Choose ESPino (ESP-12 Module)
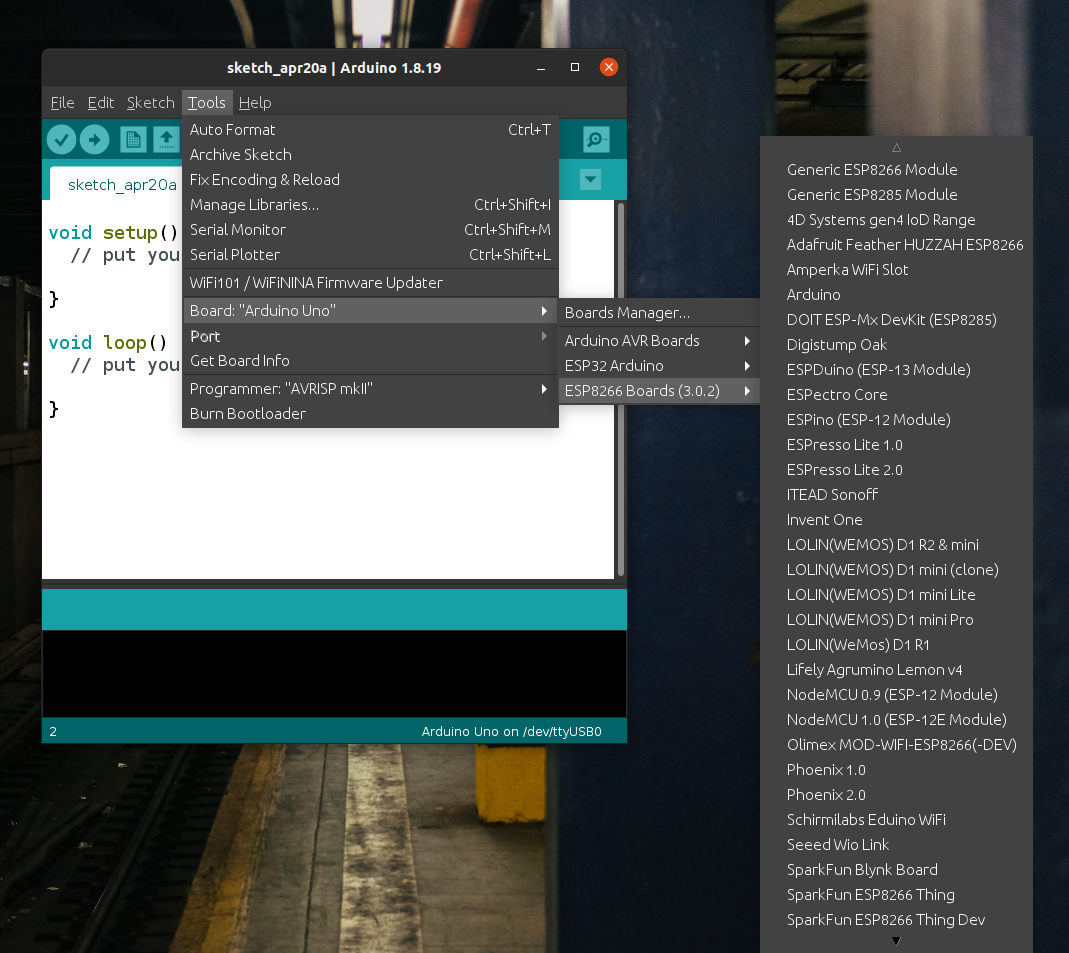1069x953 pixels. (x=897, y=420)
